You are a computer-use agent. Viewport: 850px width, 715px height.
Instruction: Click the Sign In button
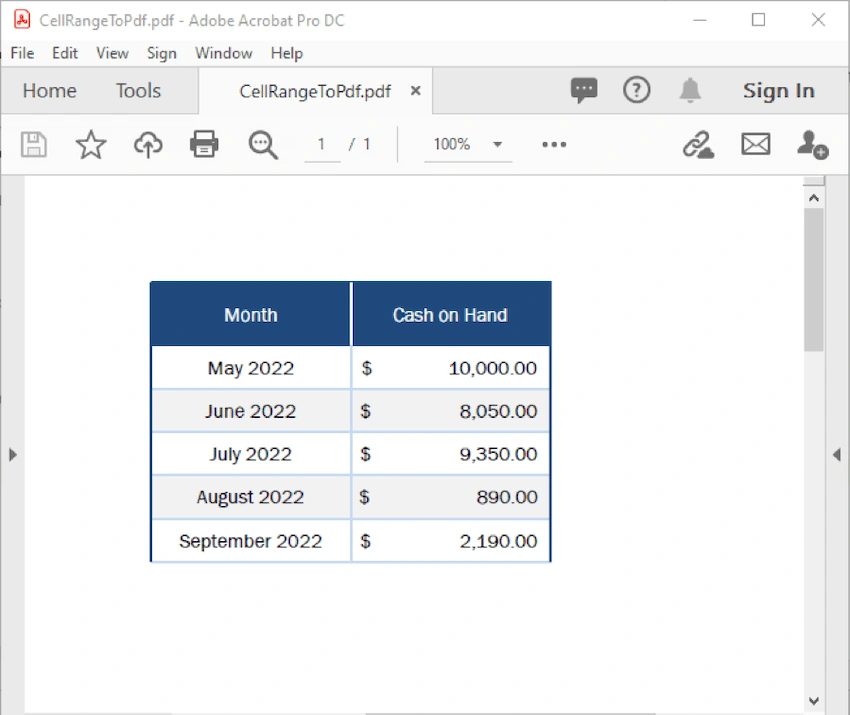point(778,91)
